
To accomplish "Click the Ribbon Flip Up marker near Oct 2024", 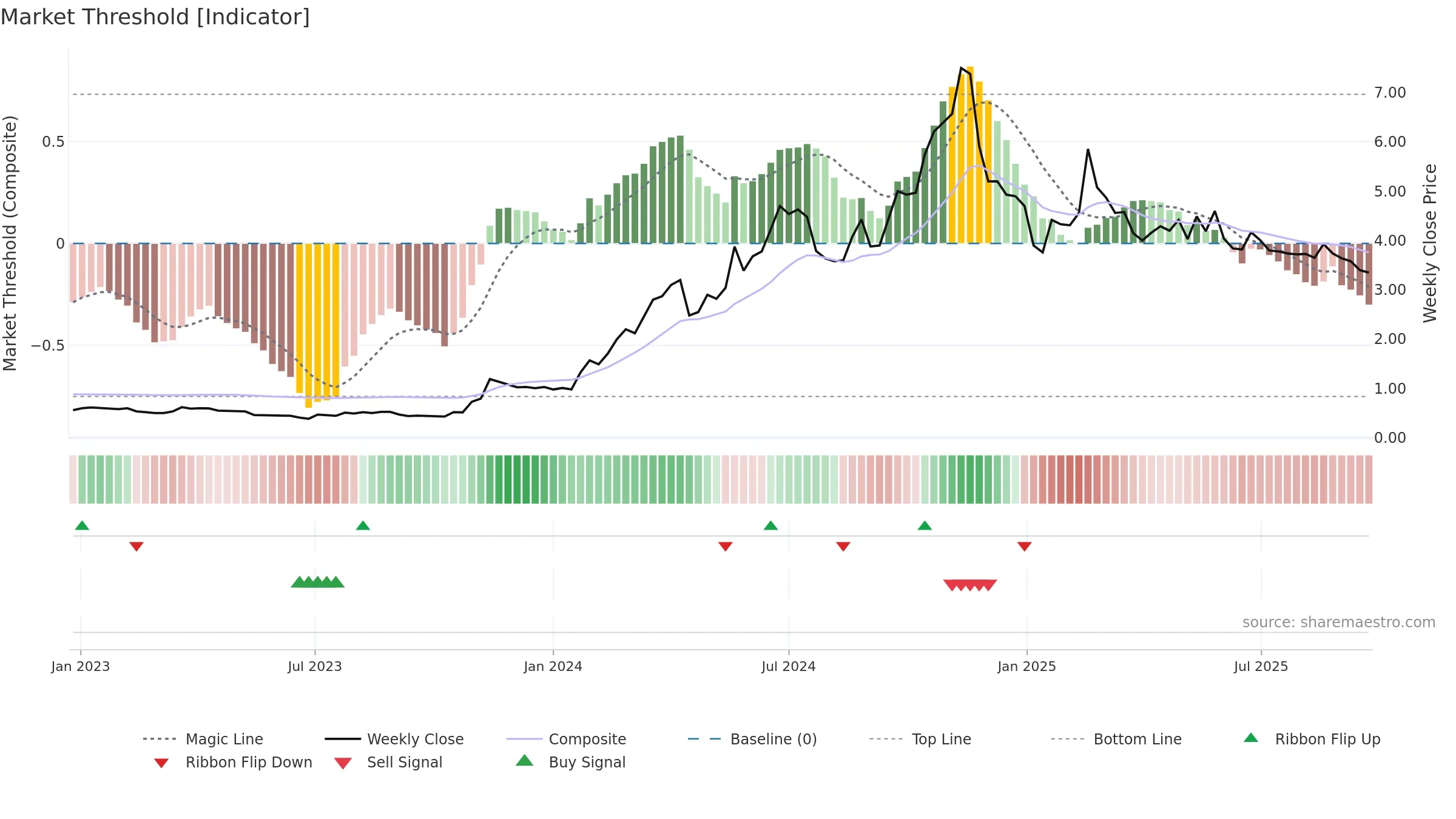I will coord(925,525).
